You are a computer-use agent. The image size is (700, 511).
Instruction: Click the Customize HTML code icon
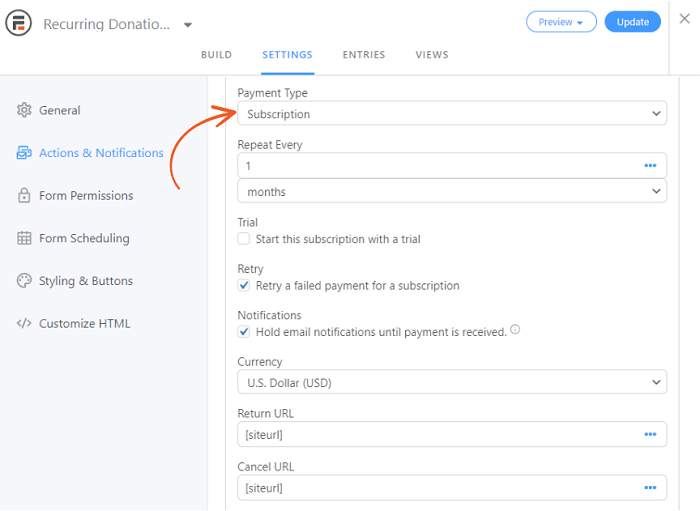[x=24, y=323]
